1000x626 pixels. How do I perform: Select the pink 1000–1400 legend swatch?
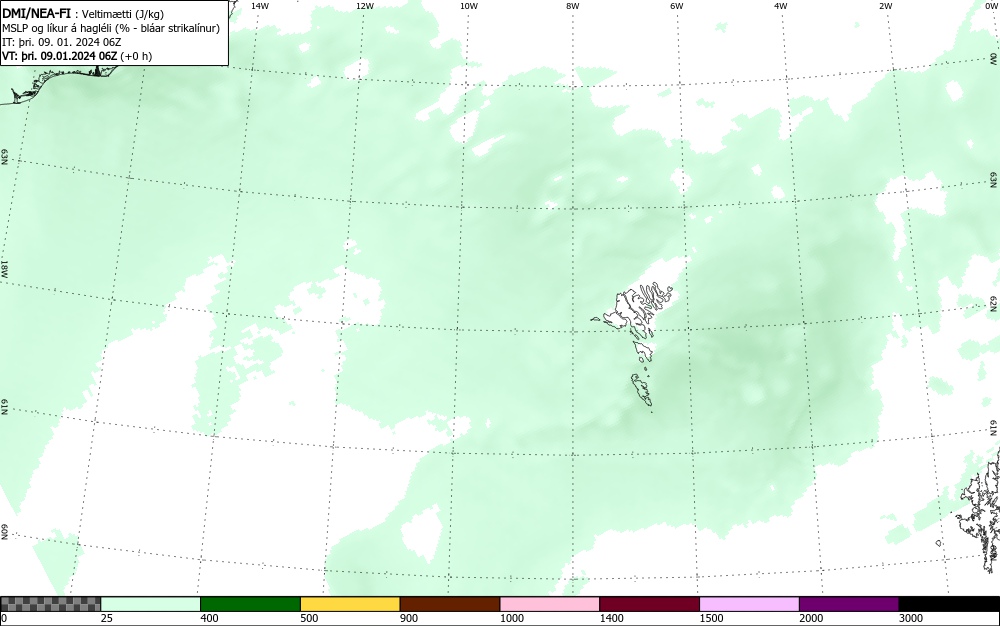coord(550,604)
